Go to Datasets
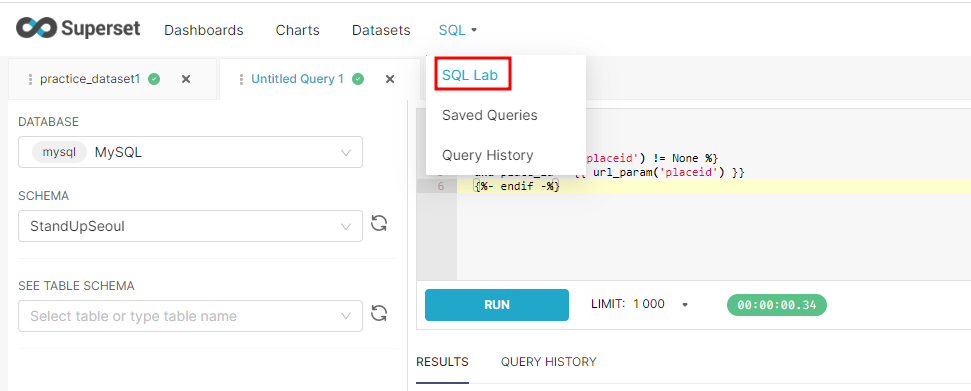The height and width of the screenshot is (391, 971). pyautogui.click(x=381, y=30)
